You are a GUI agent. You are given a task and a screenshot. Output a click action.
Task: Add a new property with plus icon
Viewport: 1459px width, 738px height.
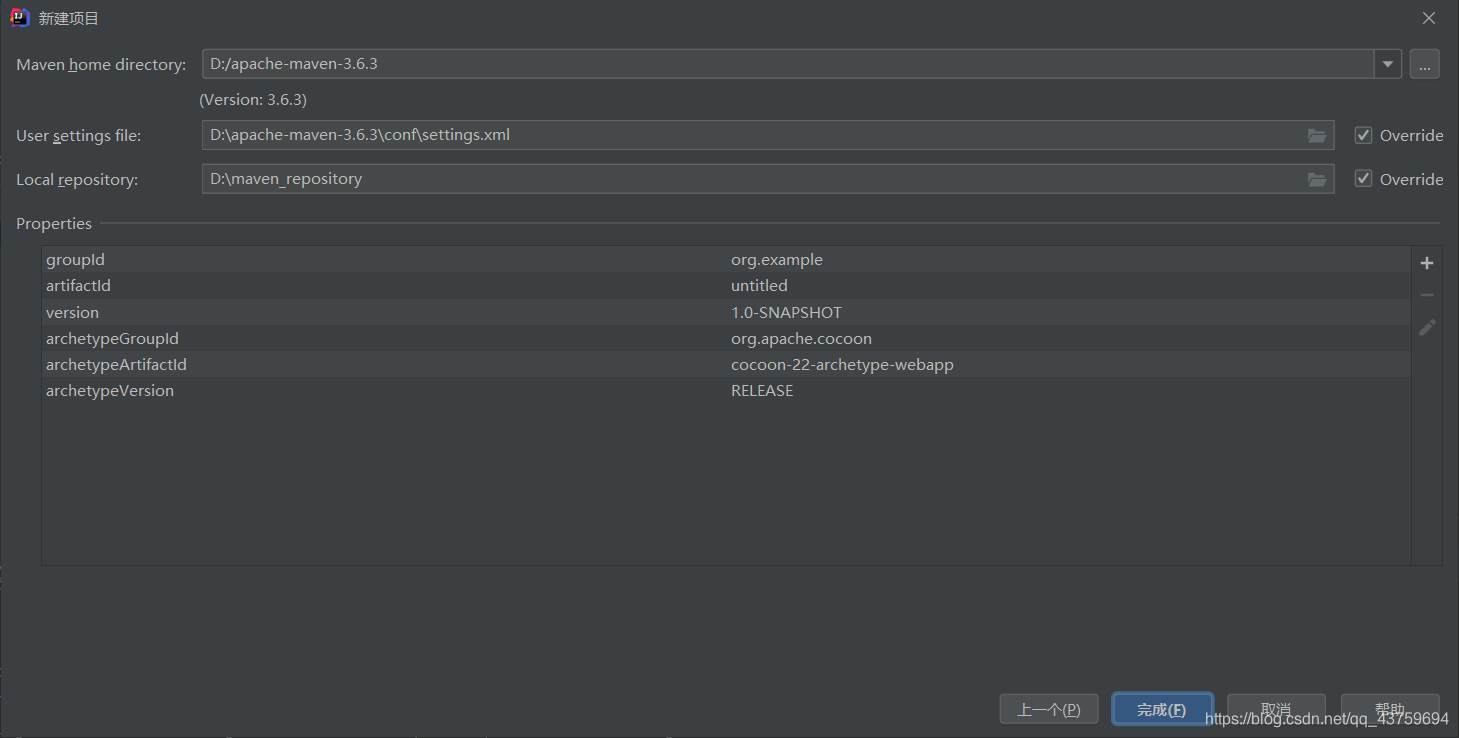coord(1427,263)
